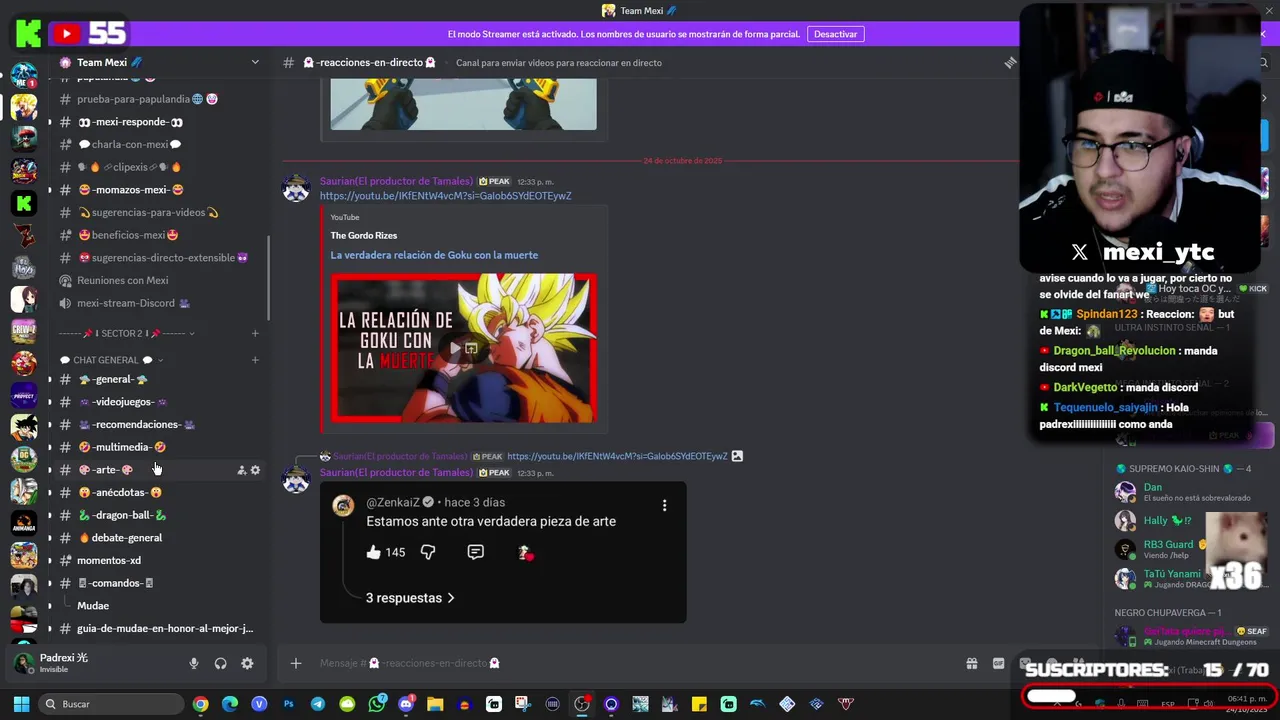Click the Windows taskbar Buscar search box
The image size is (1280, 720).
tap(112, 704)
